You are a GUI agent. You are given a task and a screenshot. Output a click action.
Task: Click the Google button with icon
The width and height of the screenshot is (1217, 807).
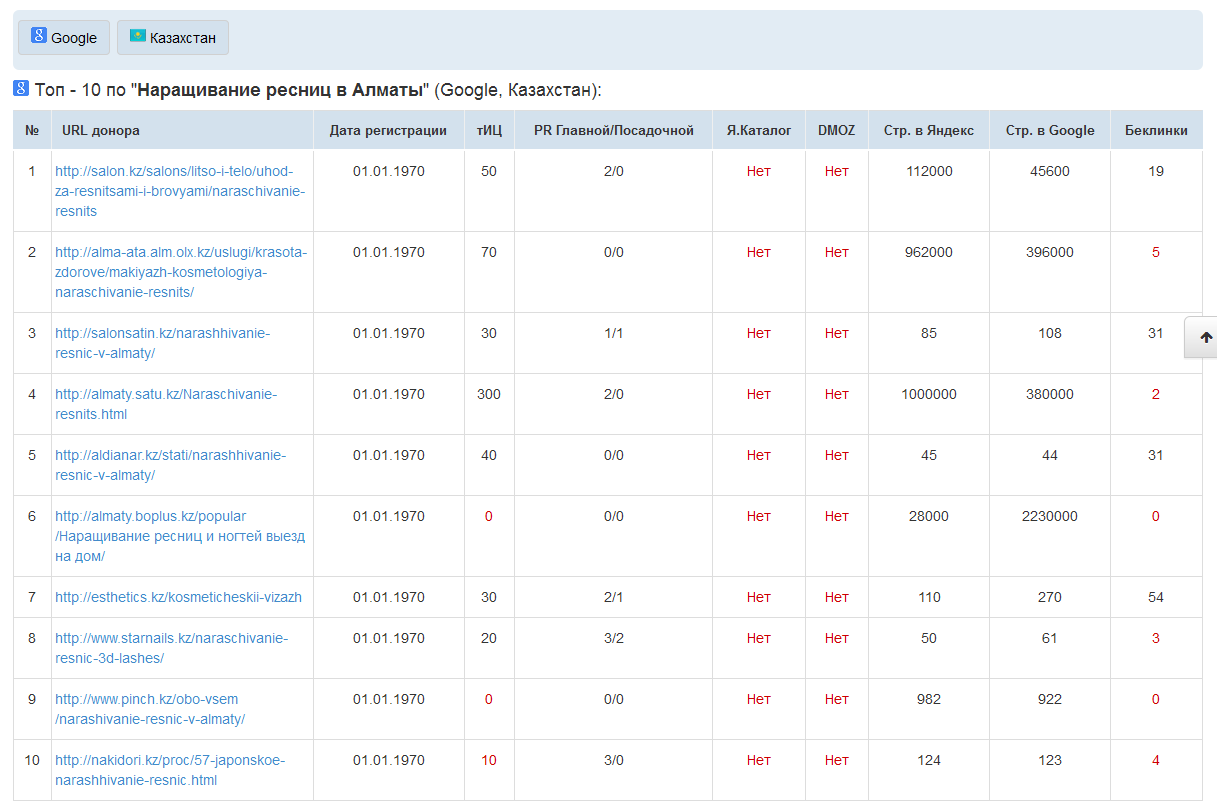(x=64, y=37)
